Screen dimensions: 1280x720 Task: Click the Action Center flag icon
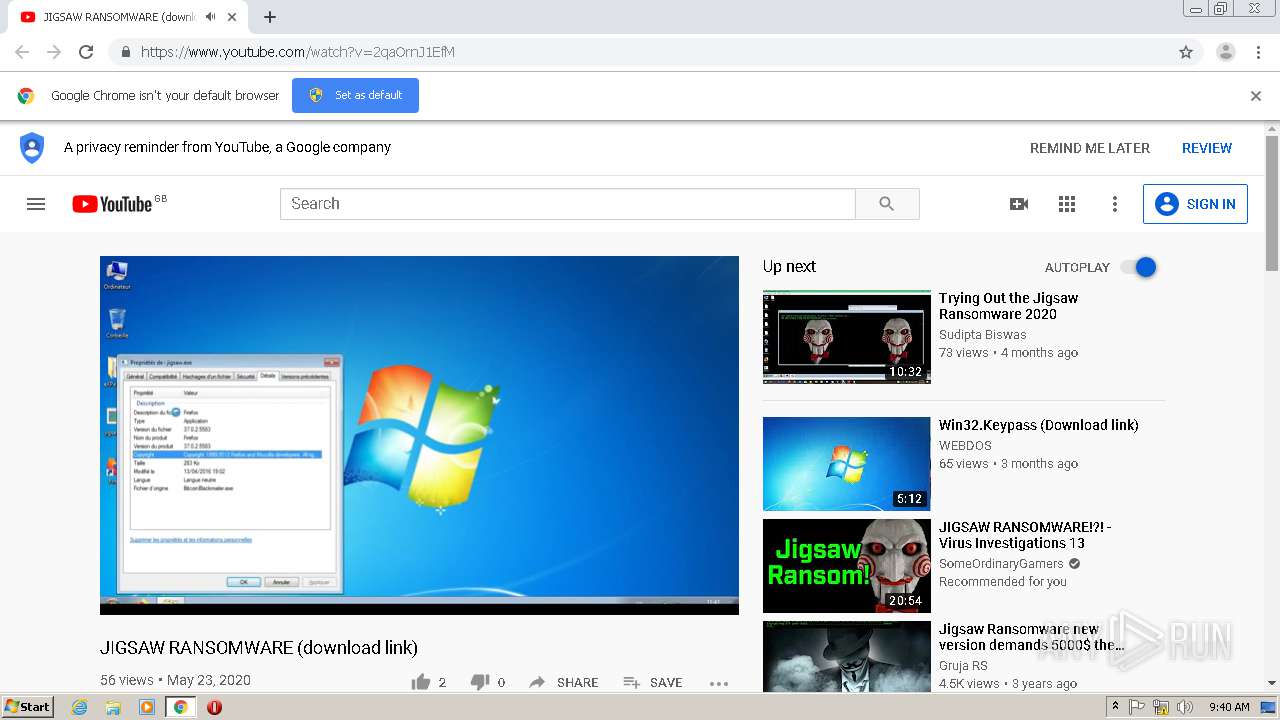1138,707
